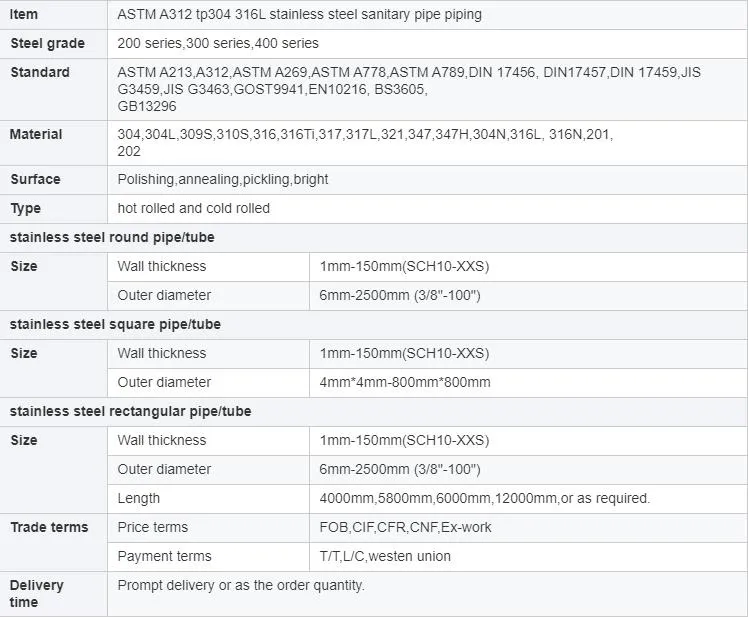Click the stainless steel square pipe/tube heading

point(115,324)
